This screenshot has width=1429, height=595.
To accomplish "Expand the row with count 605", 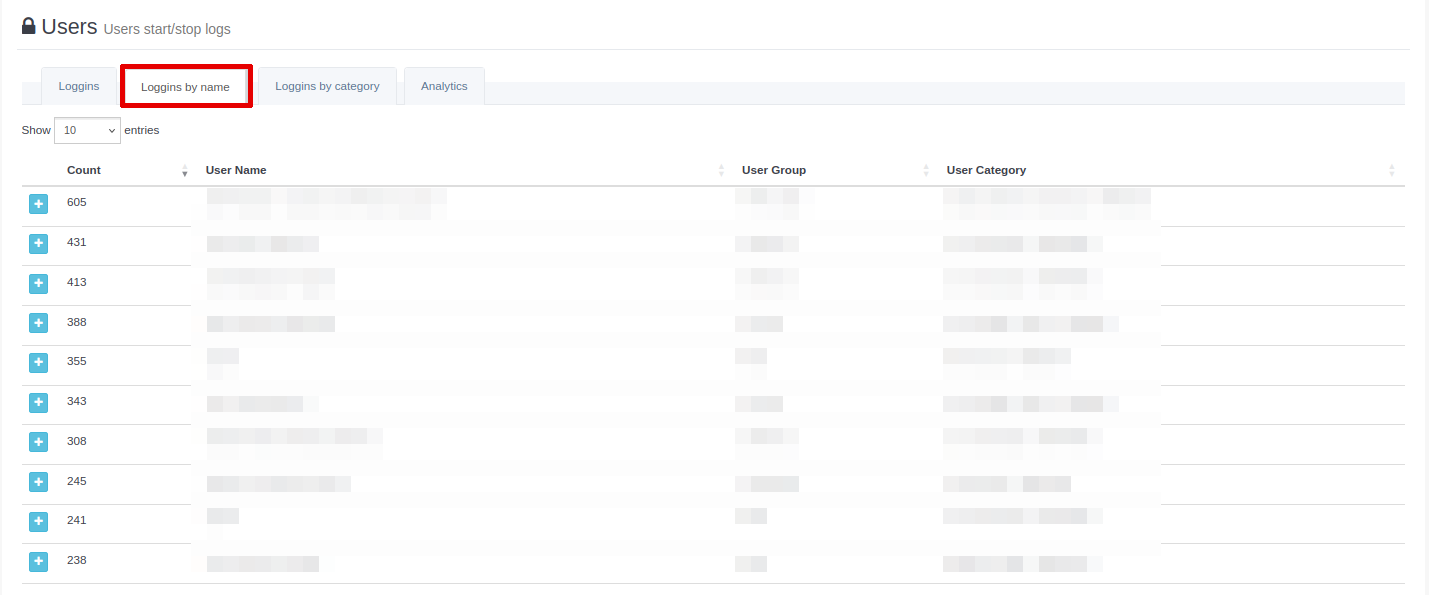I will tap(38, 204).
